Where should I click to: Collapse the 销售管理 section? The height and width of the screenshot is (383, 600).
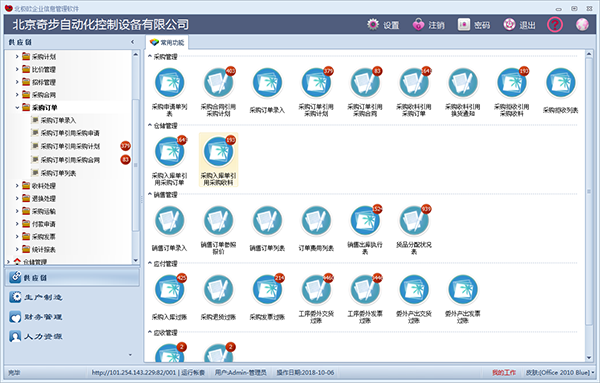(150, 194)
